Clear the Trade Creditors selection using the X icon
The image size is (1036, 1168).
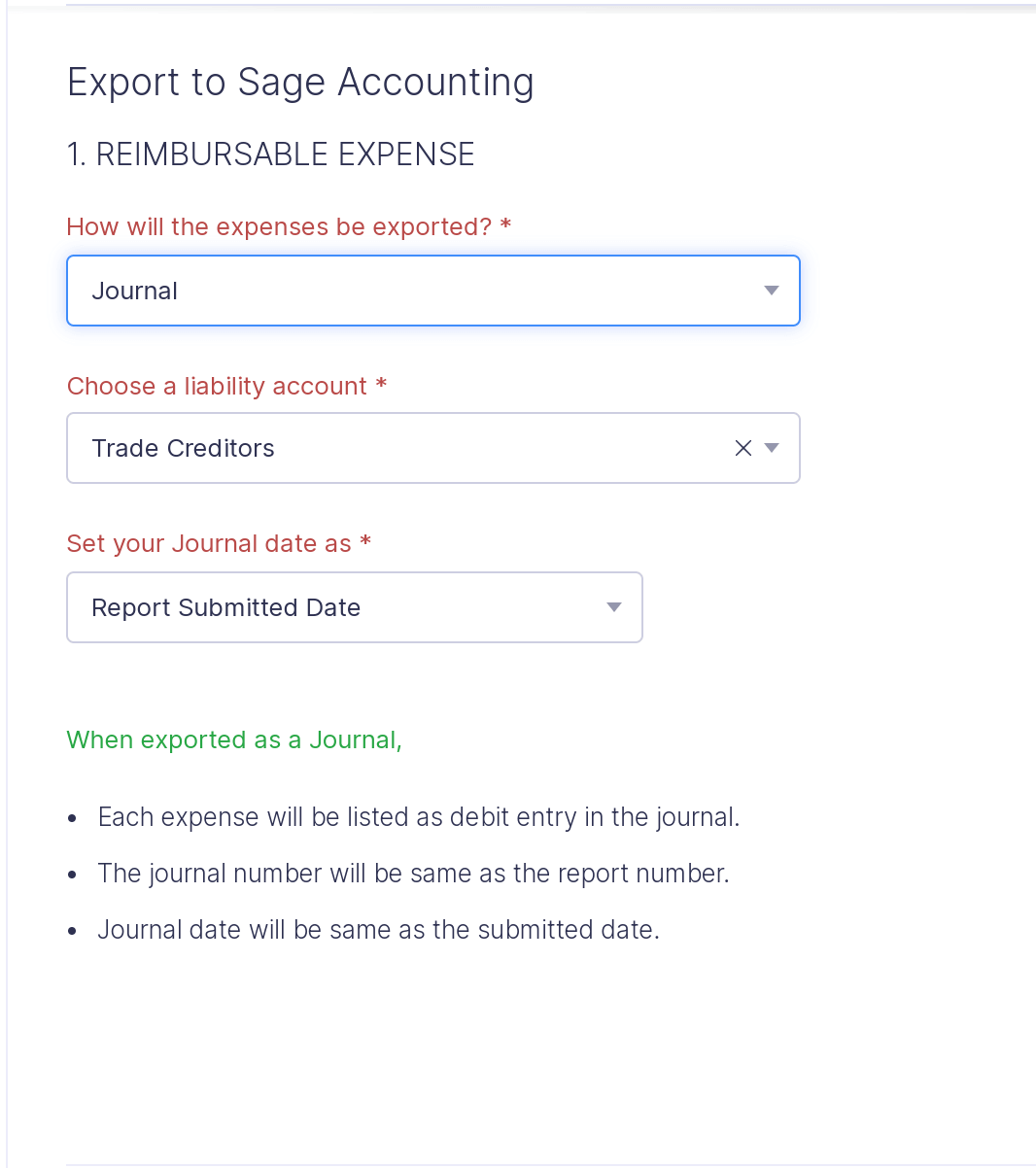pos(742,448)
